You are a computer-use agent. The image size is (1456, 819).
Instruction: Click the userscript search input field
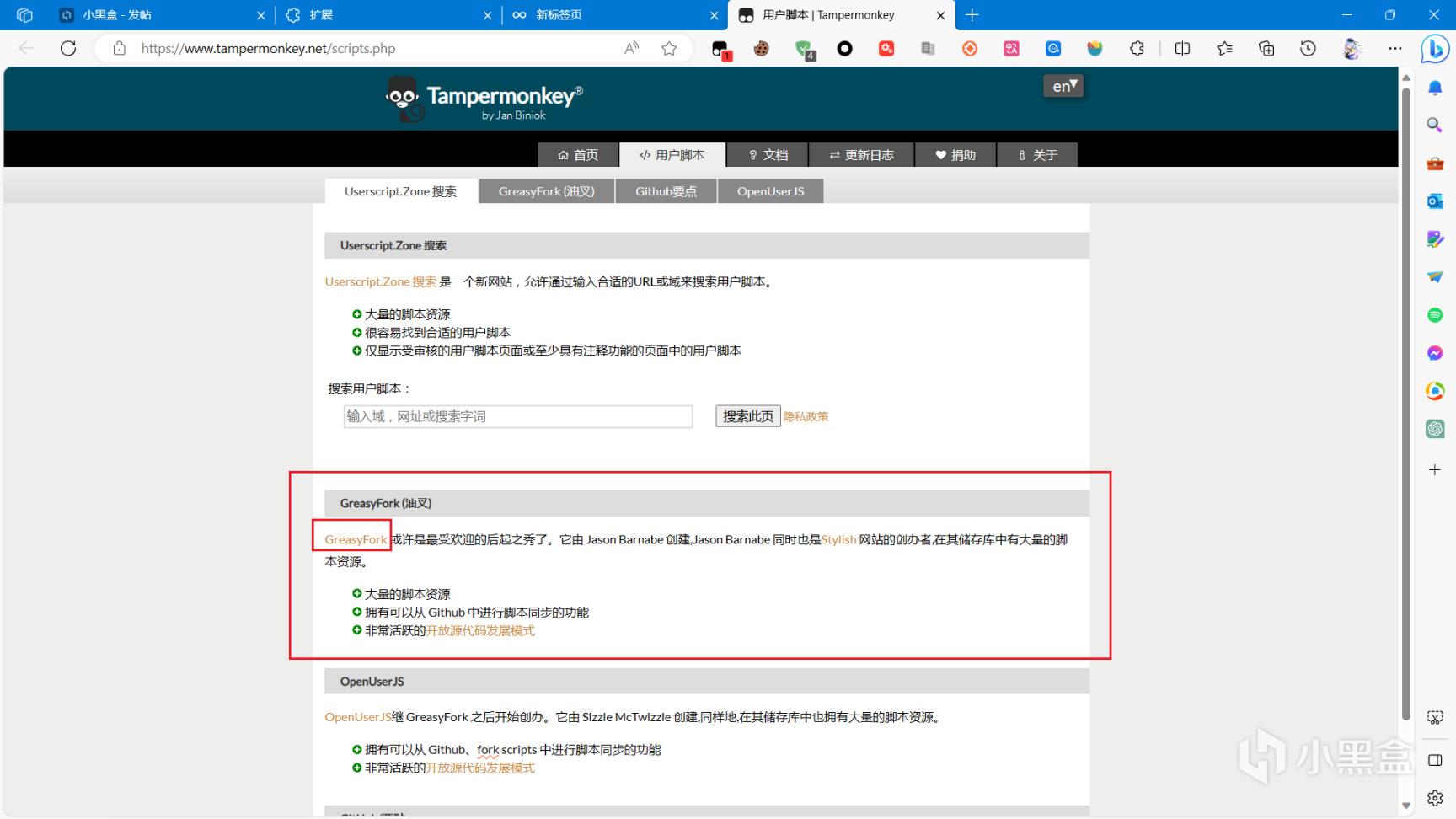(x=518, y=416)
